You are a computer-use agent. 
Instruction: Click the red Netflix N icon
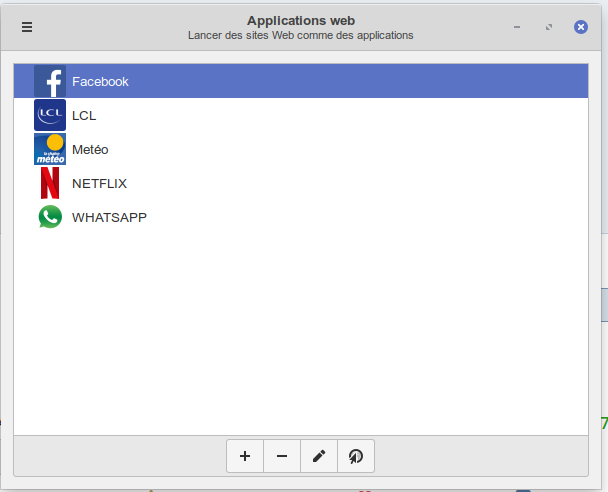[50, 183]
